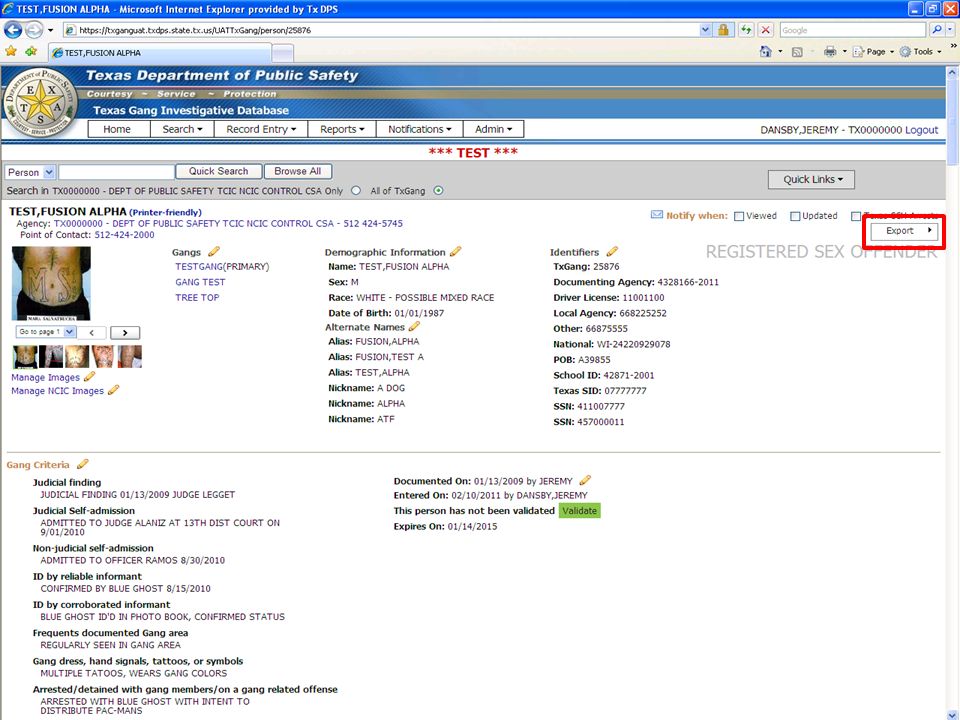Open the TREE TOP gang link
960x720 pixels.
[x=197, y=298]
